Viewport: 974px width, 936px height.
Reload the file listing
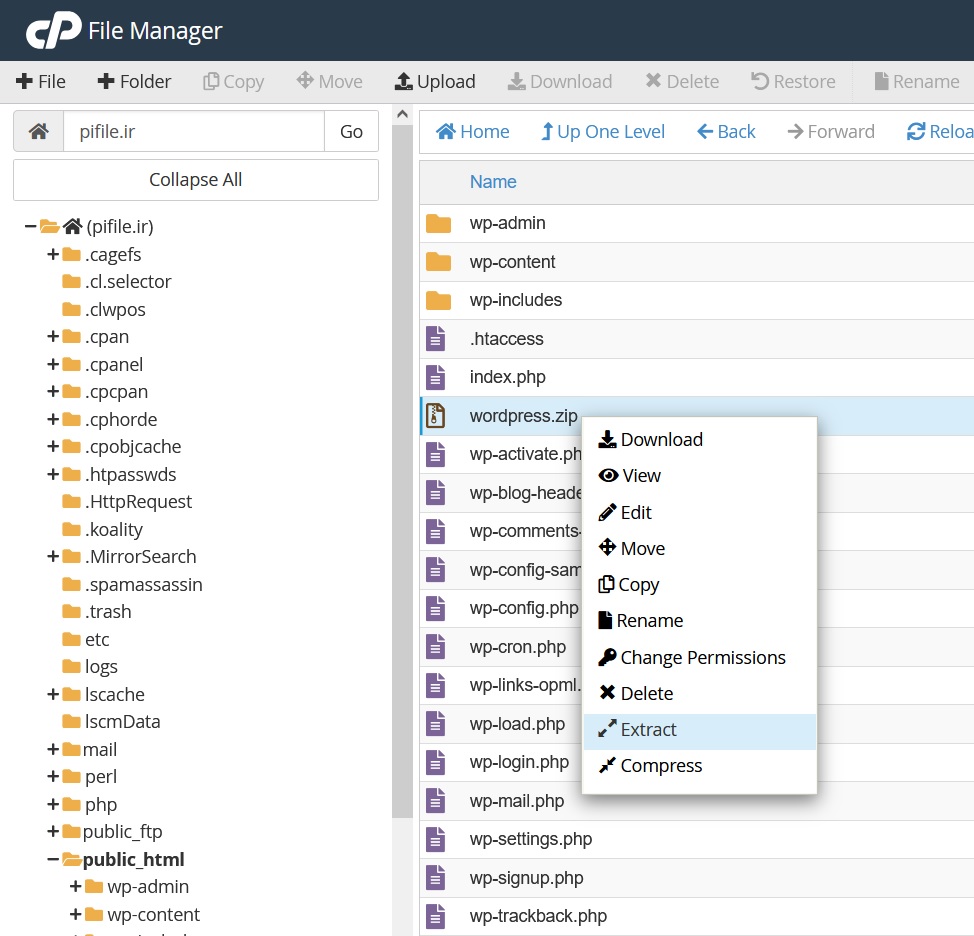pyautogui.click(x=940, y=132)
